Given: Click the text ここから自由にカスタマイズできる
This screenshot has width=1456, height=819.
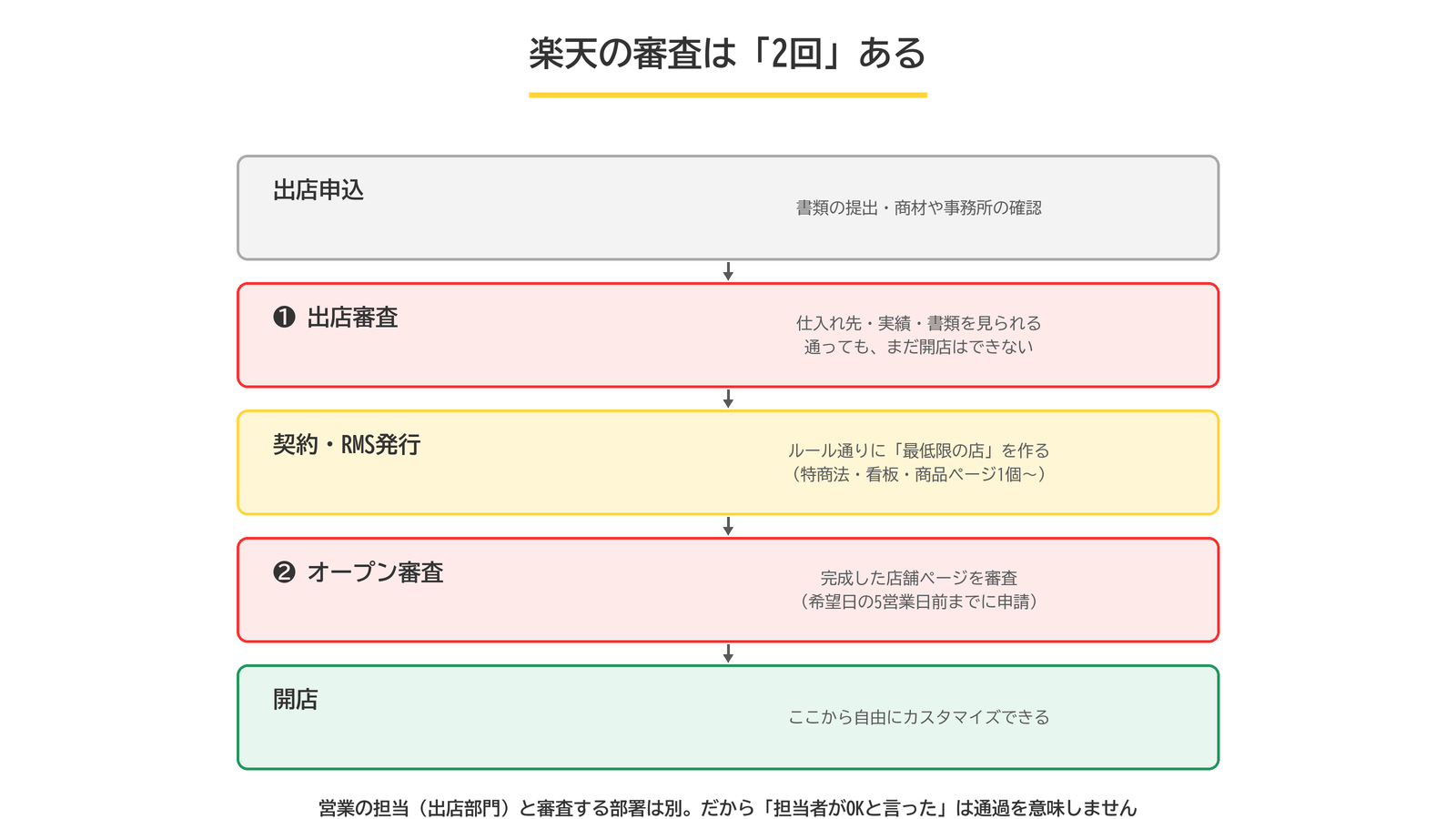Looking at the screenshot, I should click(918, 717).
